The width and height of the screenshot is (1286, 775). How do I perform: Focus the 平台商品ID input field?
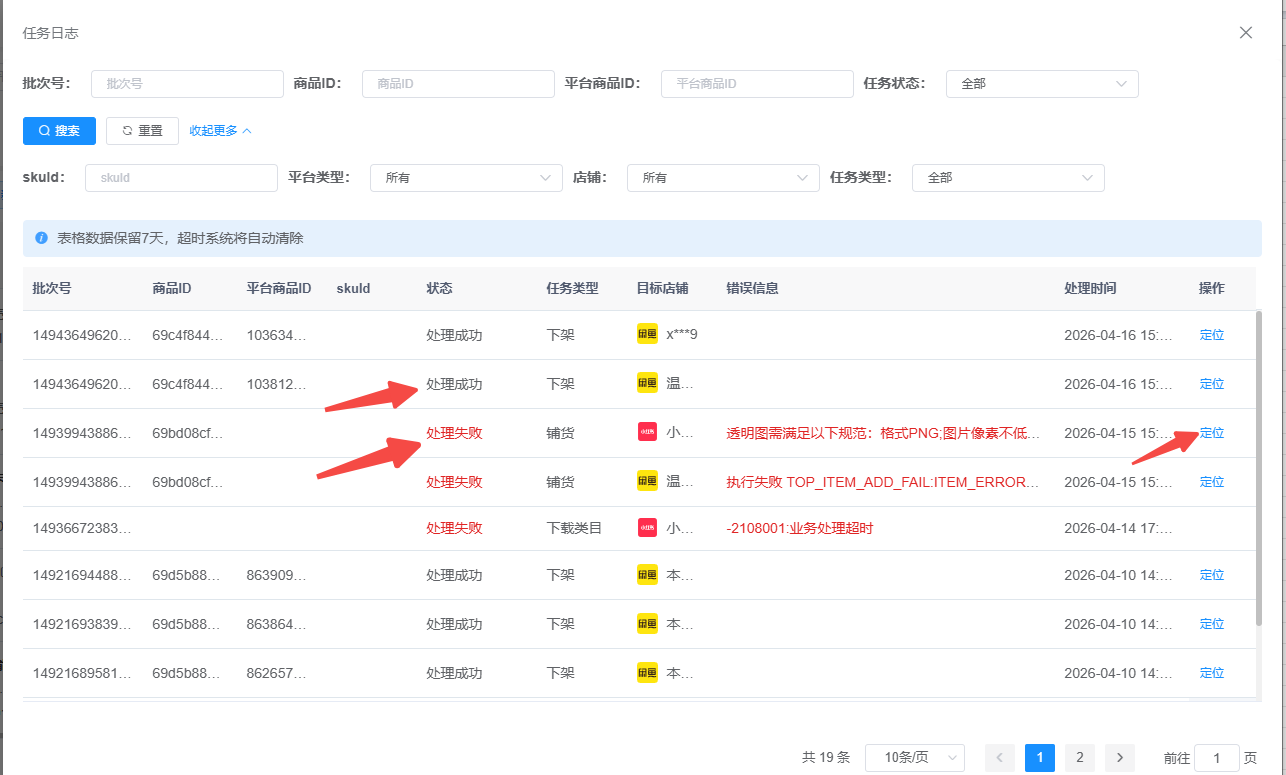757,84
